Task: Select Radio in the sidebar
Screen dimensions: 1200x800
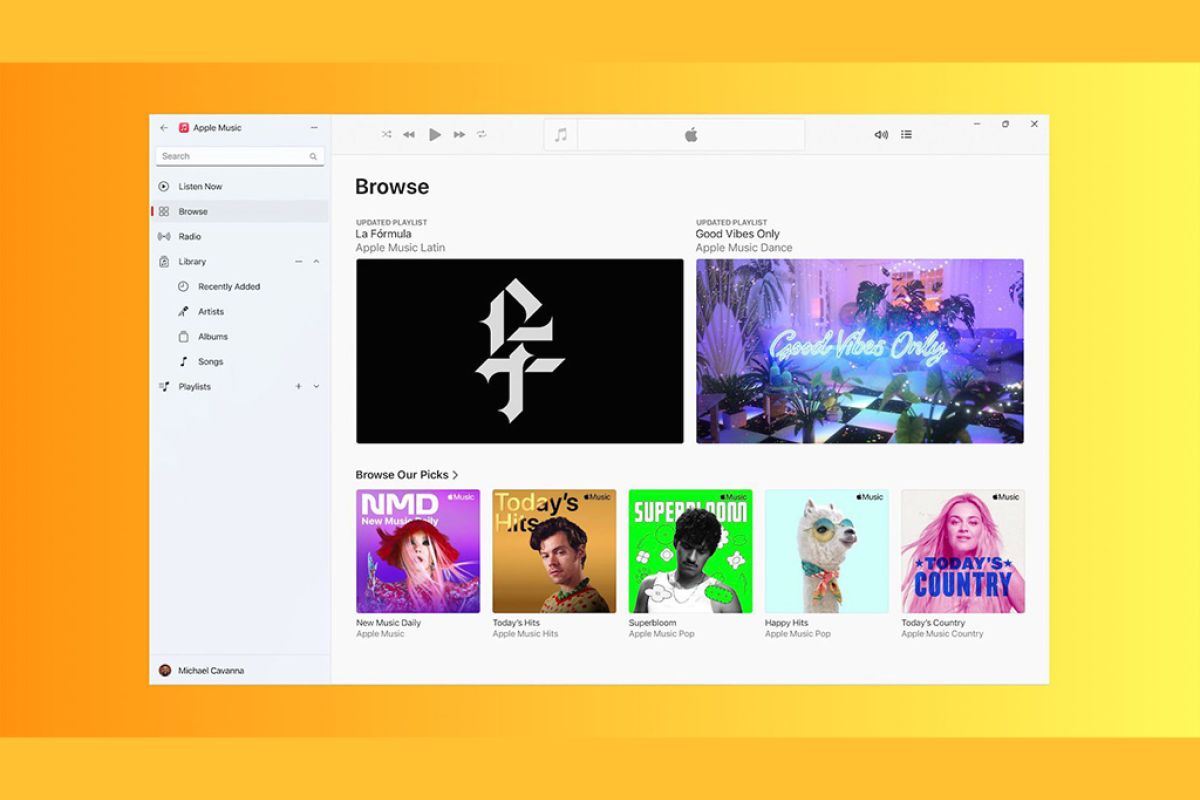Action: coord(189,237)
